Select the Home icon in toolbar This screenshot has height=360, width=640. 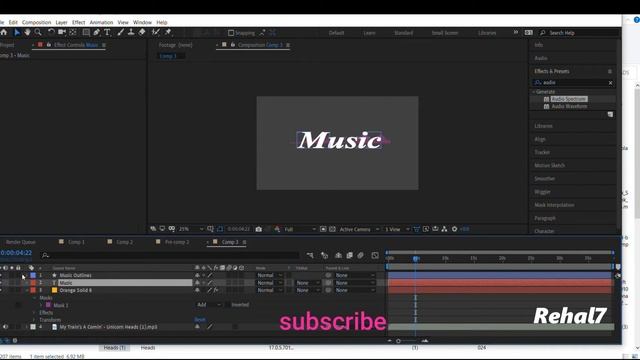point(4,32)
